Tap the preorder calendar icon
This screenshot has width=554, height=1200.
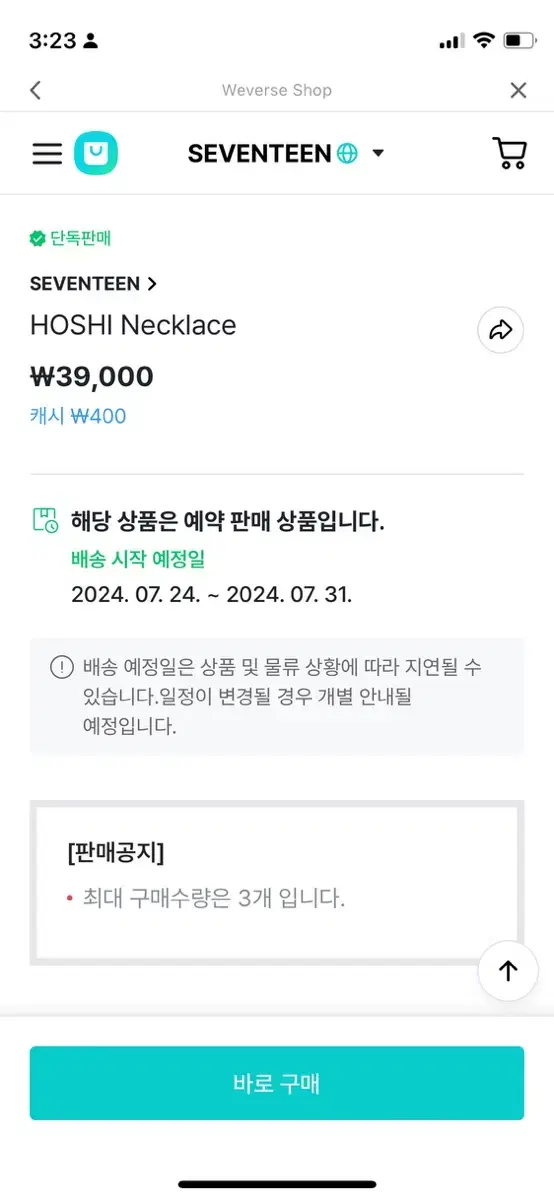pyautogui.click(x=45, y=520)
